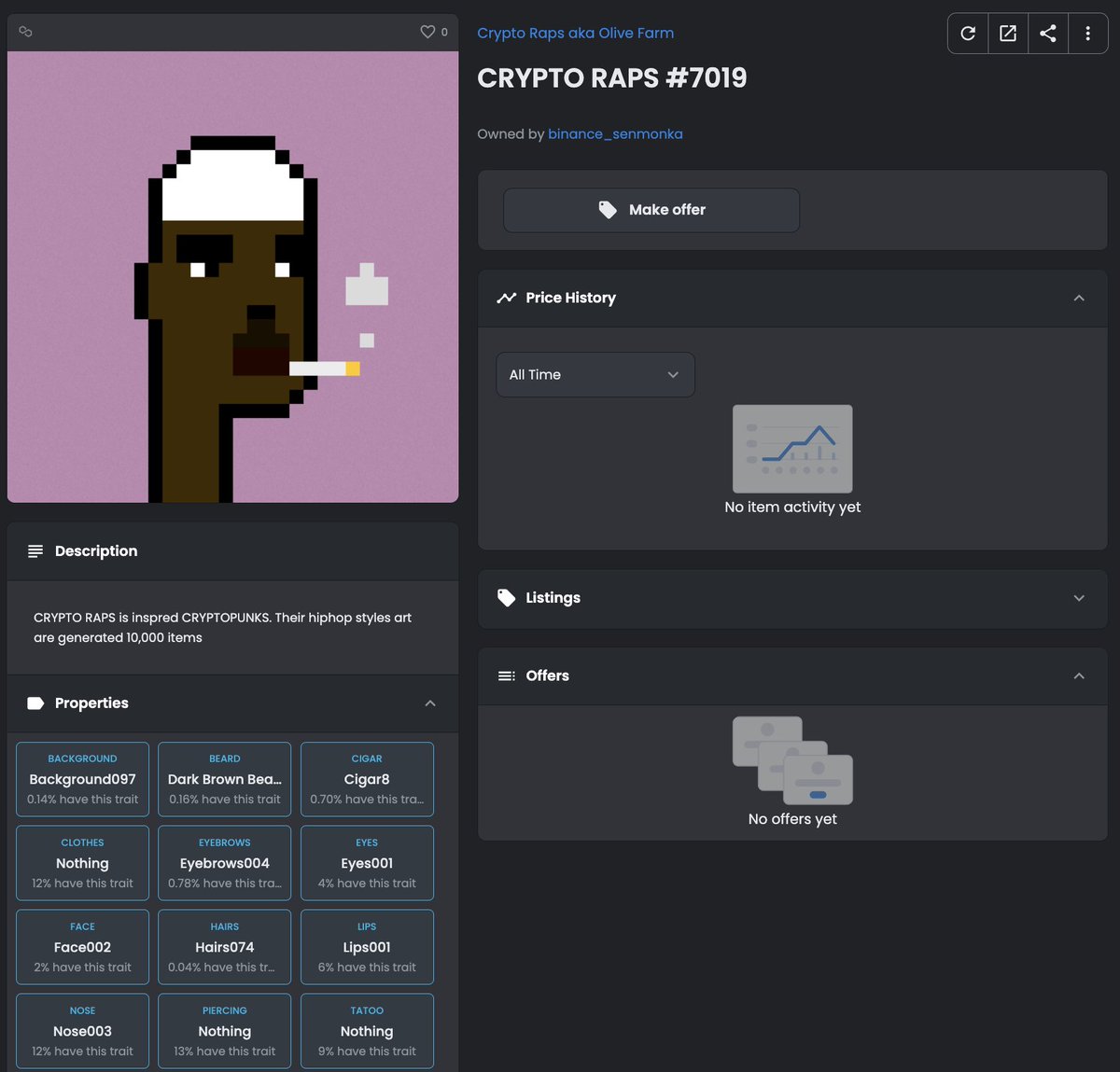Collapse the Properties section
1120x1072 pixels.
coord(430,703)
